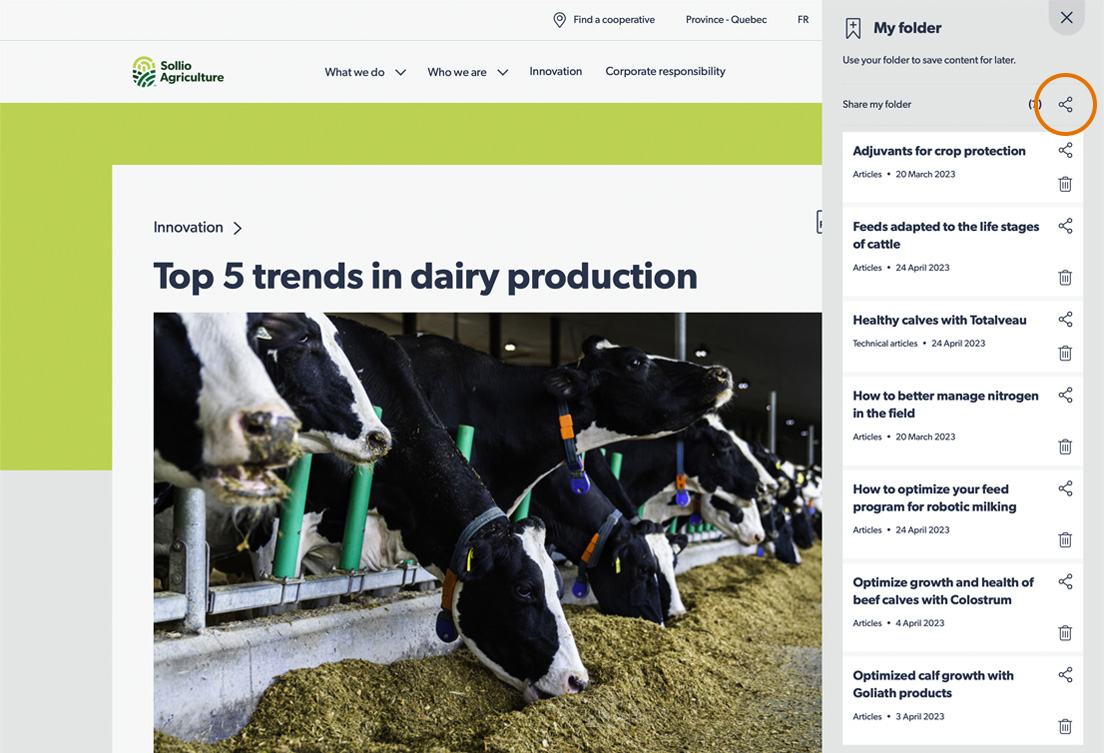The image size is (1104, 753).
Task: Expand the What we do menu
Action: (x=365, y=72)
